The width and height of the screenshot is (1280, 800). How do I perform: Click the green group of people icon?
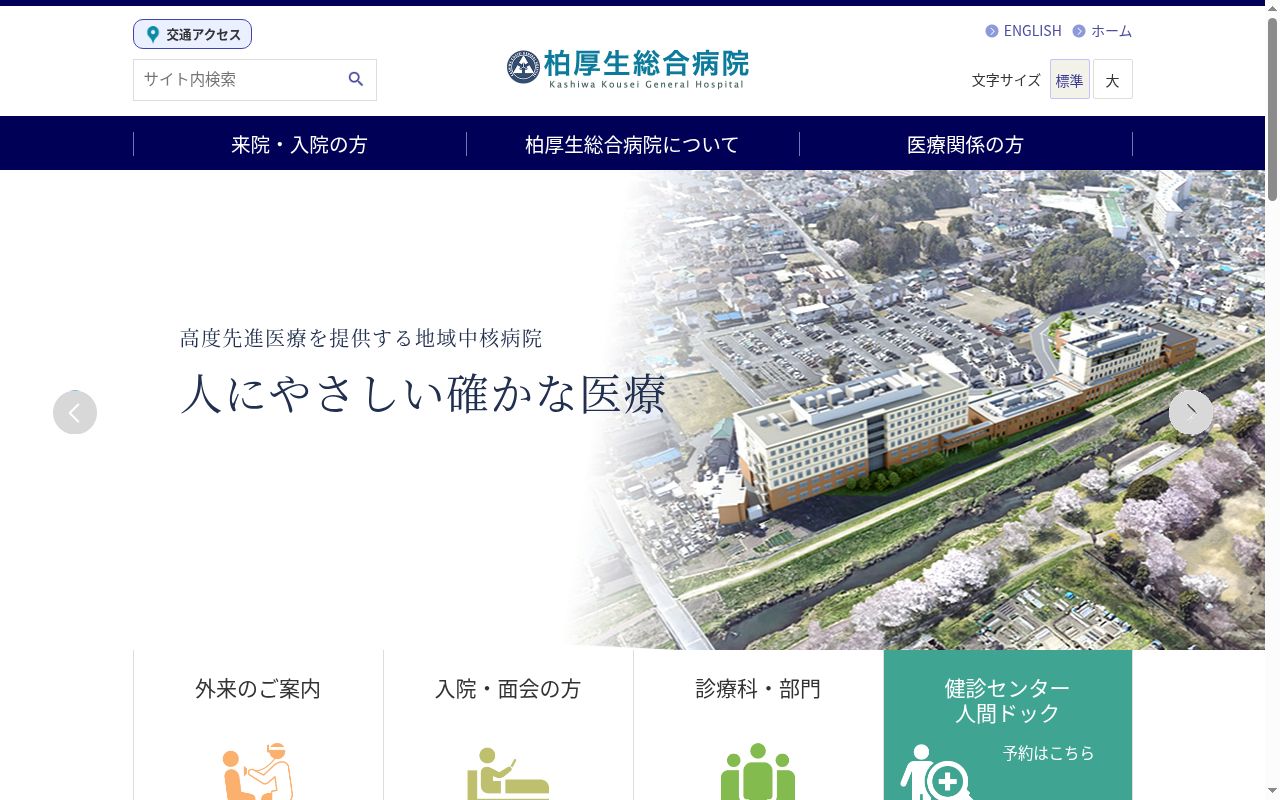pyautogui.click(x=758, y=771)
